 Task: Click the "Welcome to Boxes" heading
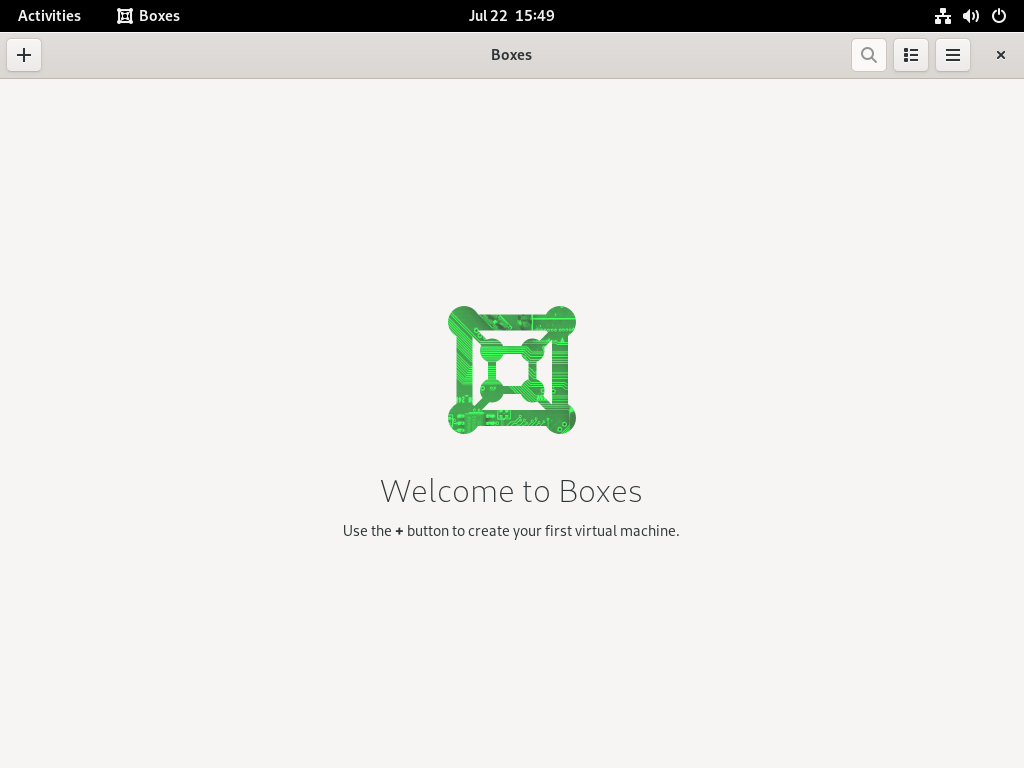click(x=511, y=491)
